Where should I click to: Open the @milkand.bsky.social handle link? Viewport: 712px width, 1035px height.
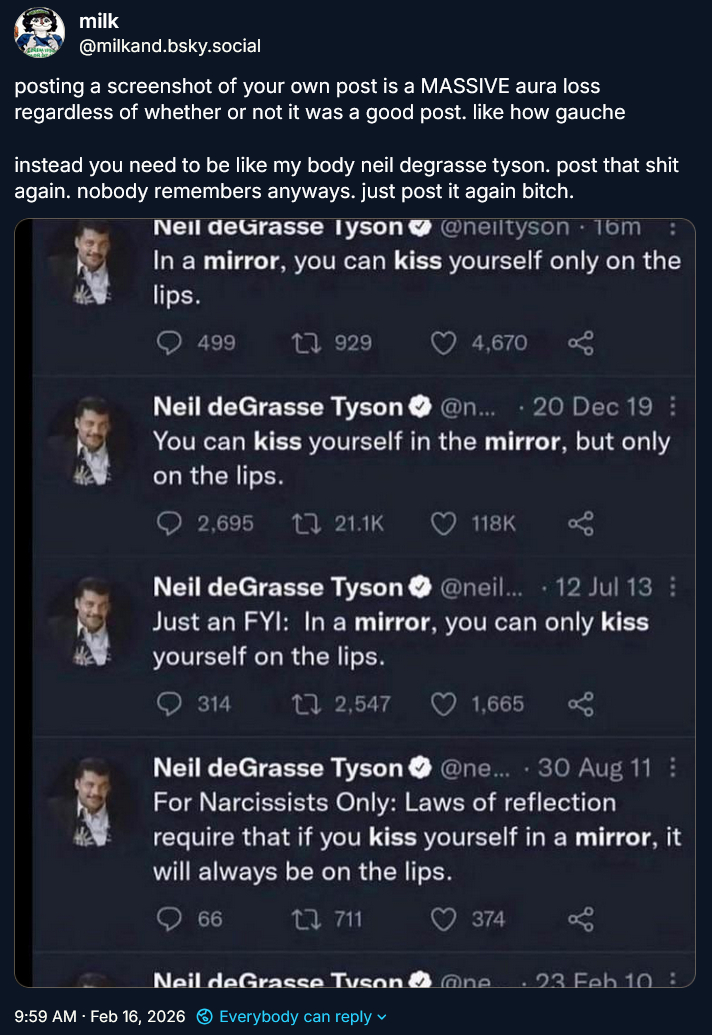click(169, 45)
